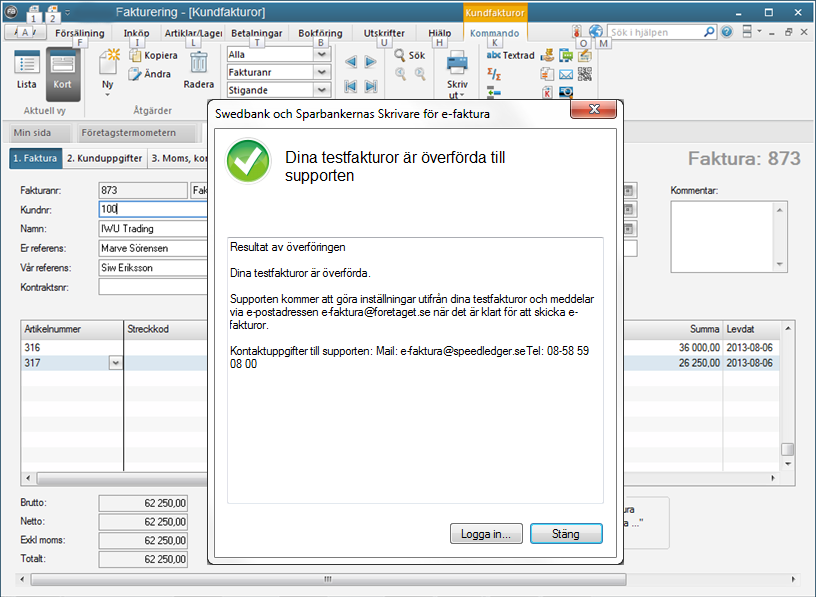Open the Alla filter dropdown
Viewport: 816px width, 597px height.
tap(322, 54)
